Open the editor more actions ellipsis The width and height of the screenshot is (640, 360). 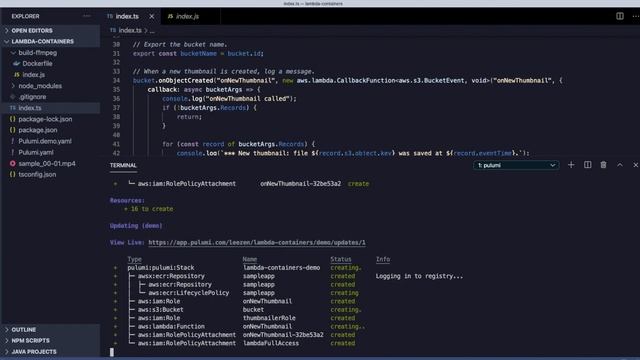[636, 16]
